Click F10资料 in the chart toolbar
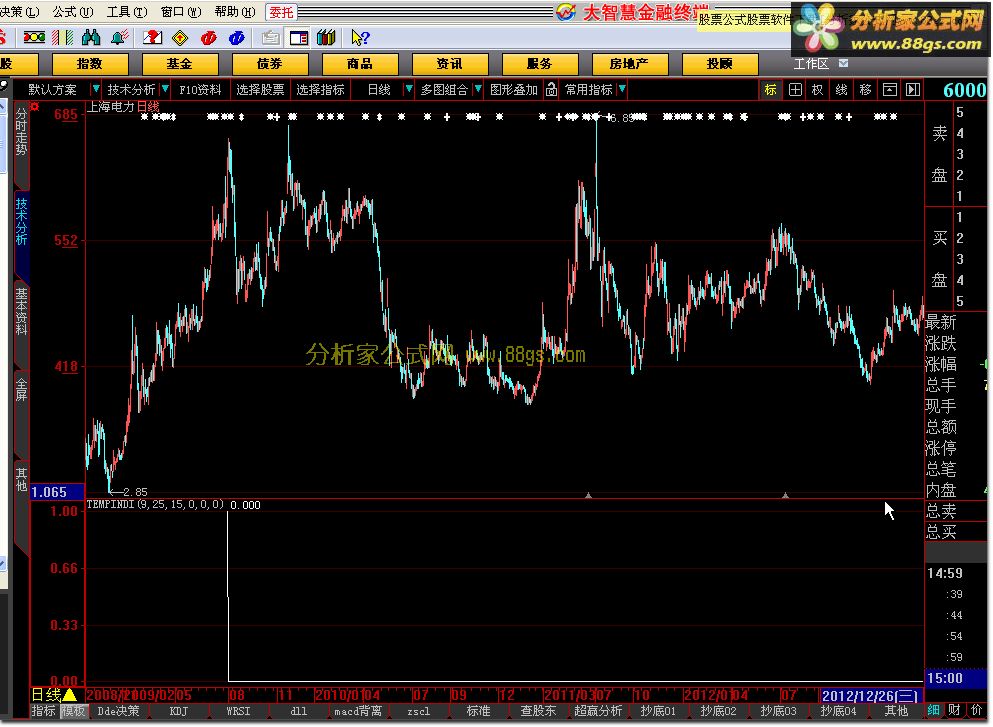Screen dimensions: 993x727 coord(201,90)
